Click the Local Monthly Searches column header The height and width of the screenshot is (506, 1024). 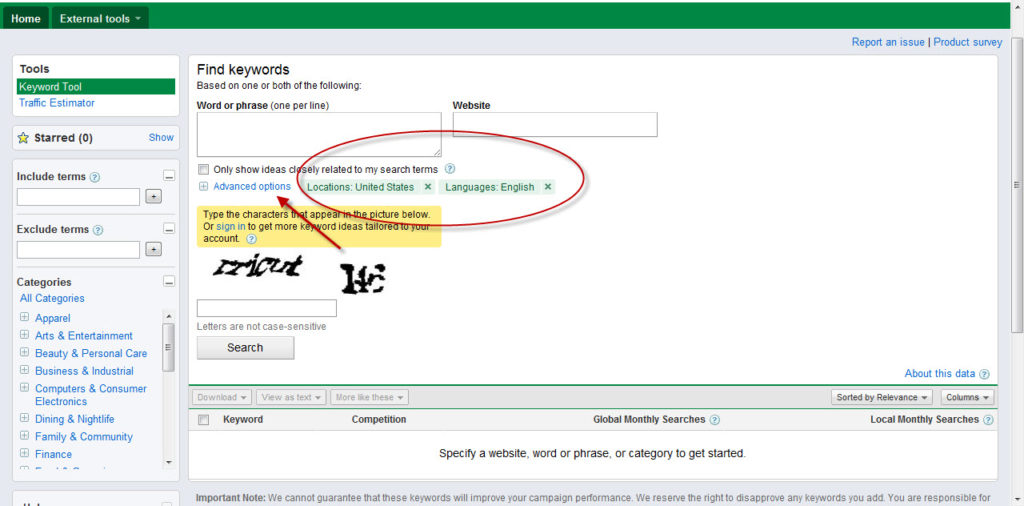pos(924,419)
